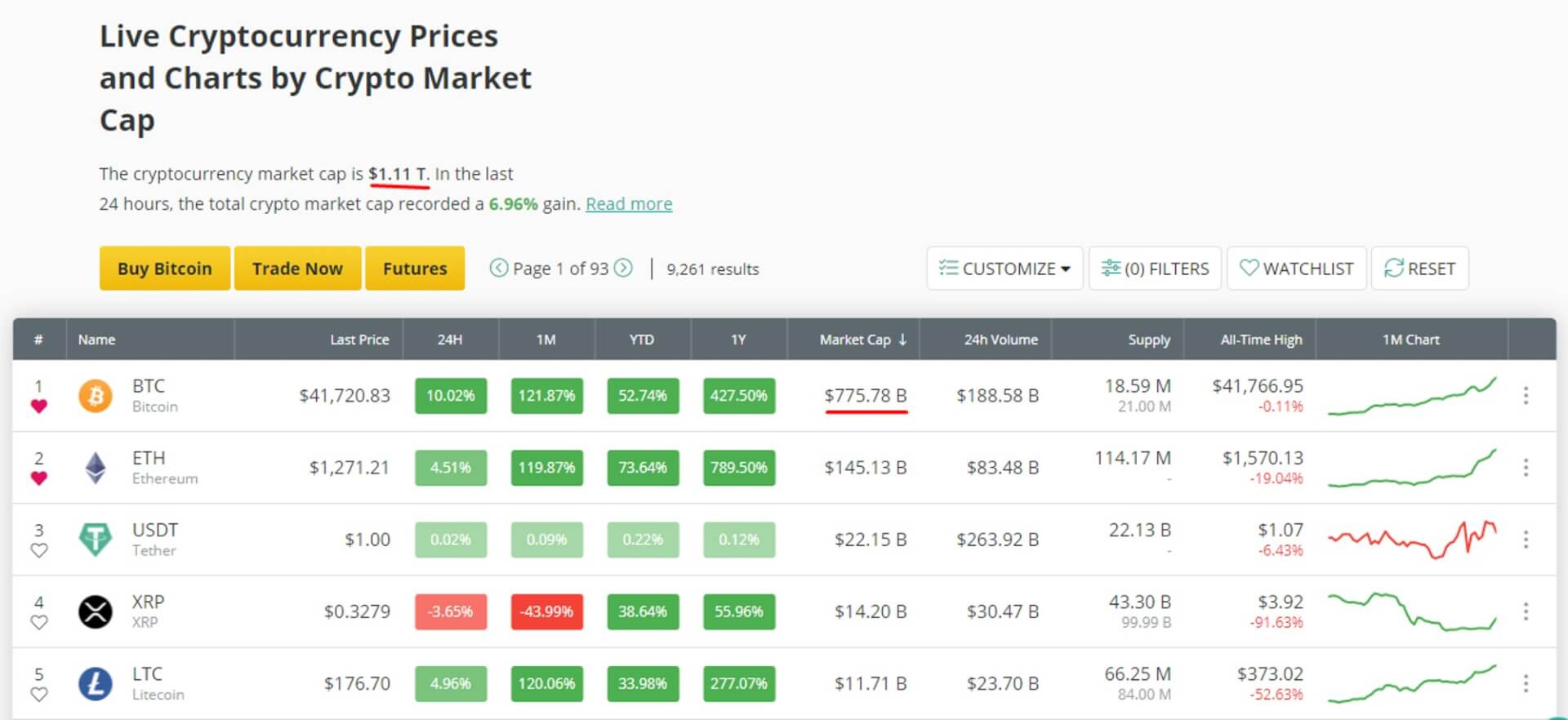Screen dimensions: 1568x720
Task: Add XRP to watchlist heart
Action: click(x=38, y=622)
